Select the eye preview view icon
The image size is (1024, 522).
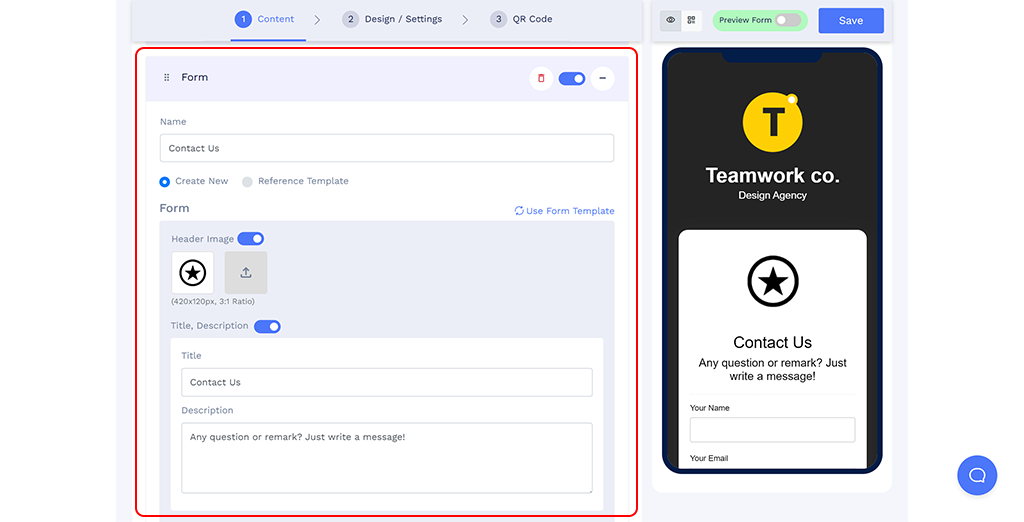point(671,20)
